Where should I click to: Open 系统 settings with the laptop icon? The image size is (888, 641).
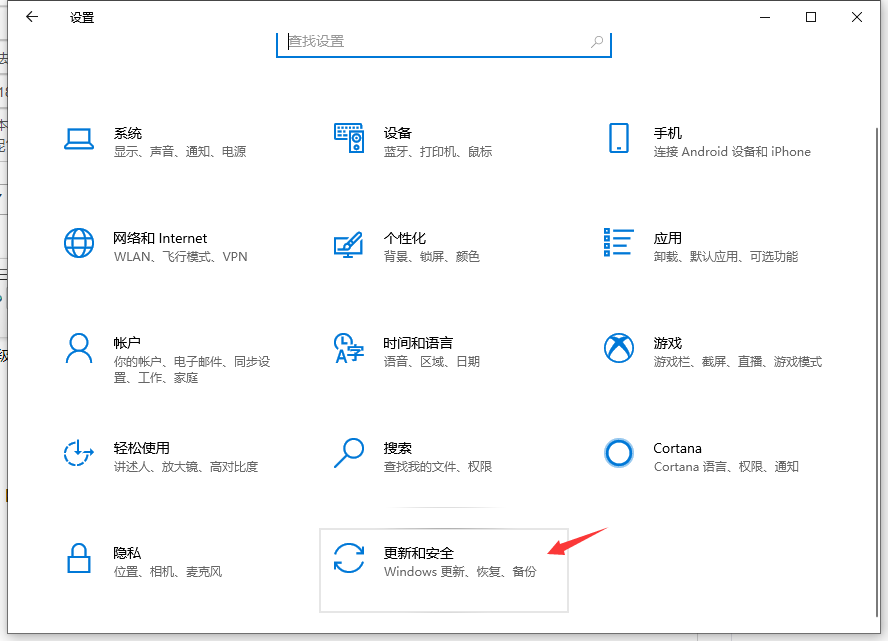[79, 140]
